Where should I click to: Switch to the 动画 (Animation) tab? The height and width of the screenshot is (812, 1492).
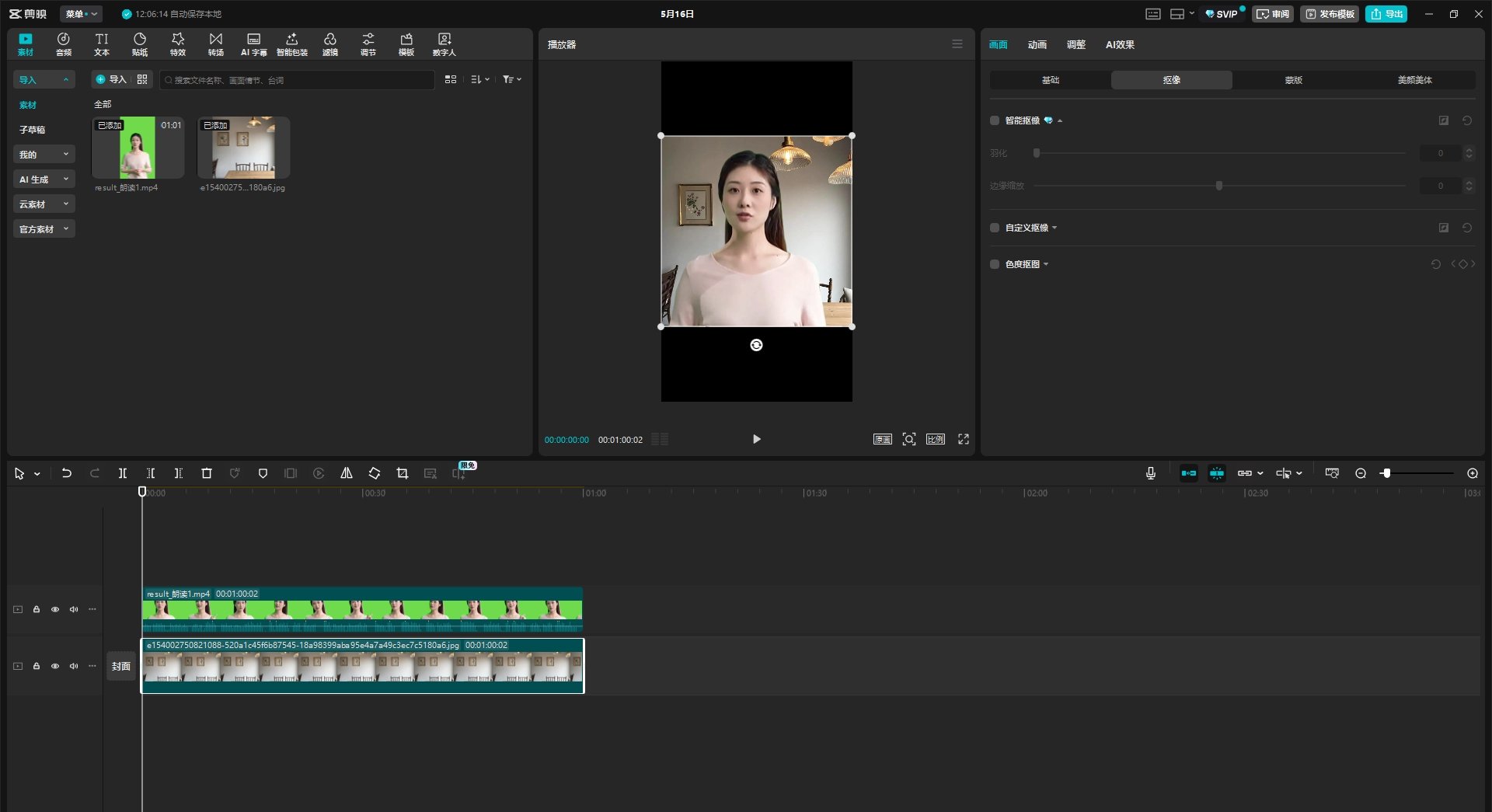tap(1036, 44)
